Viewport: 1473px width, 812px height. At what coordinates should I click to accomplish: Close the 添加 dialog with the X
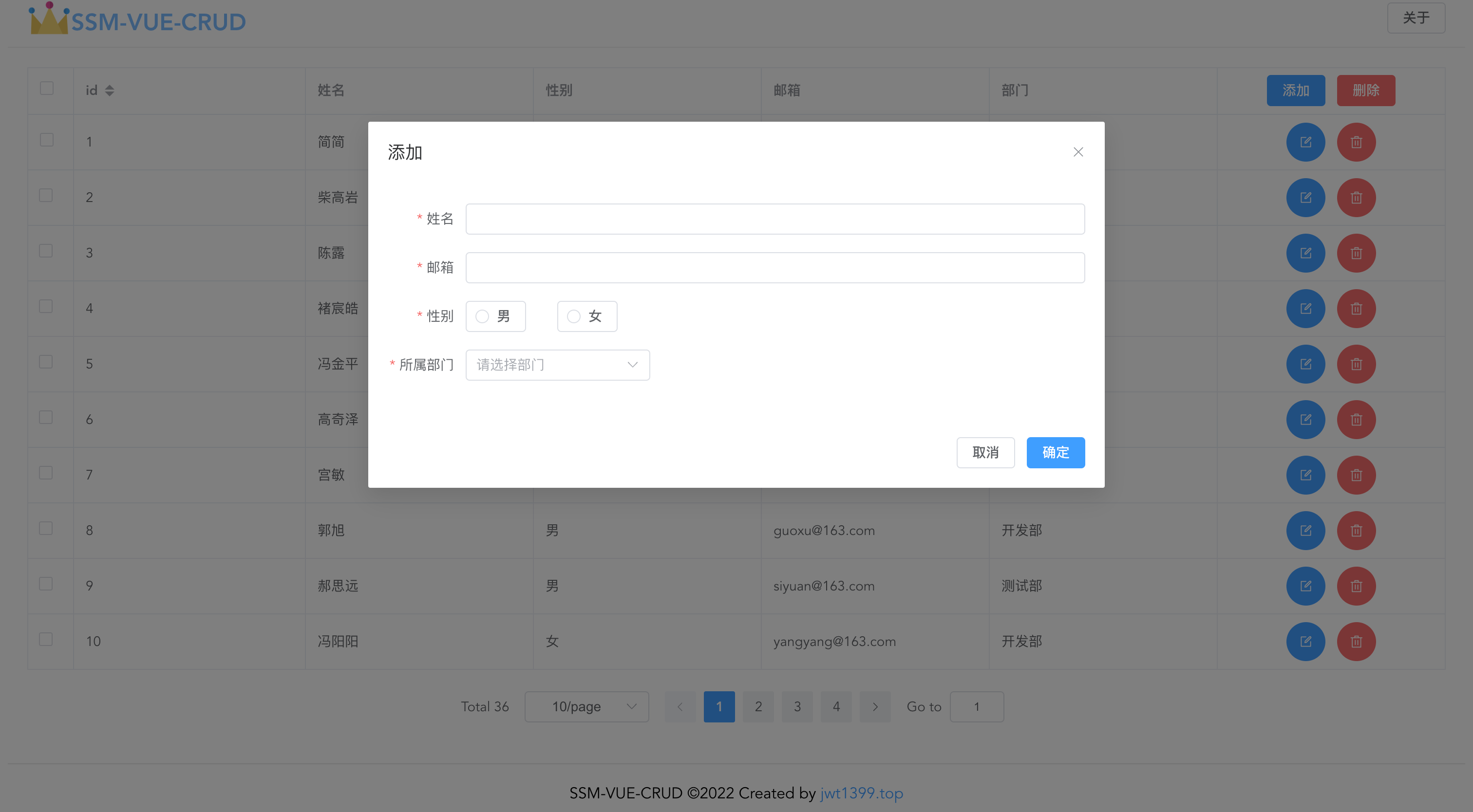pyautogui.click(x=1078, y=152)
